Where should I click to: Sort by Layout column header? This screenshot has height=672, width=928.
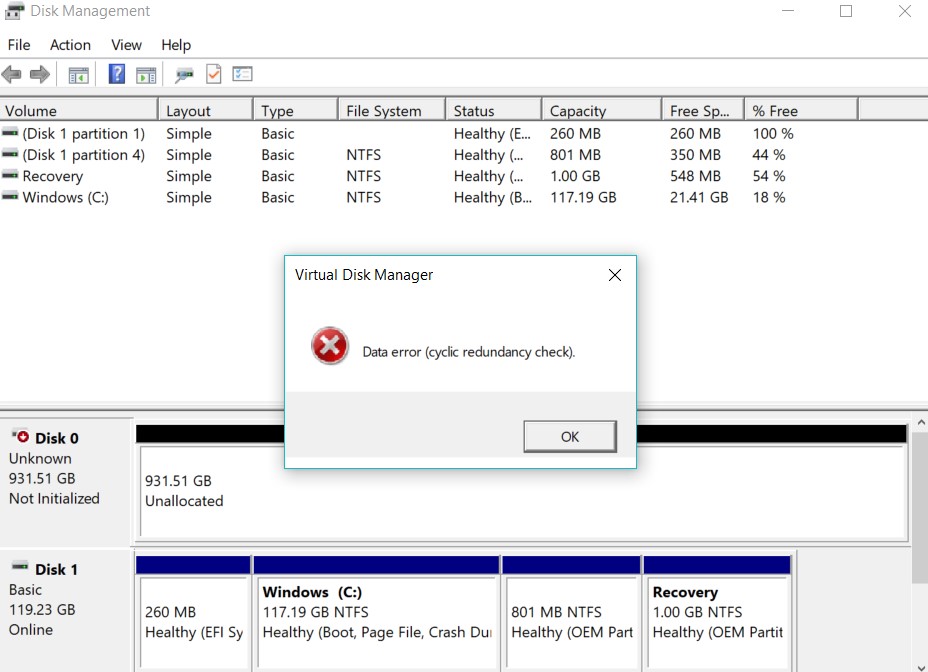tap(206, 111)
